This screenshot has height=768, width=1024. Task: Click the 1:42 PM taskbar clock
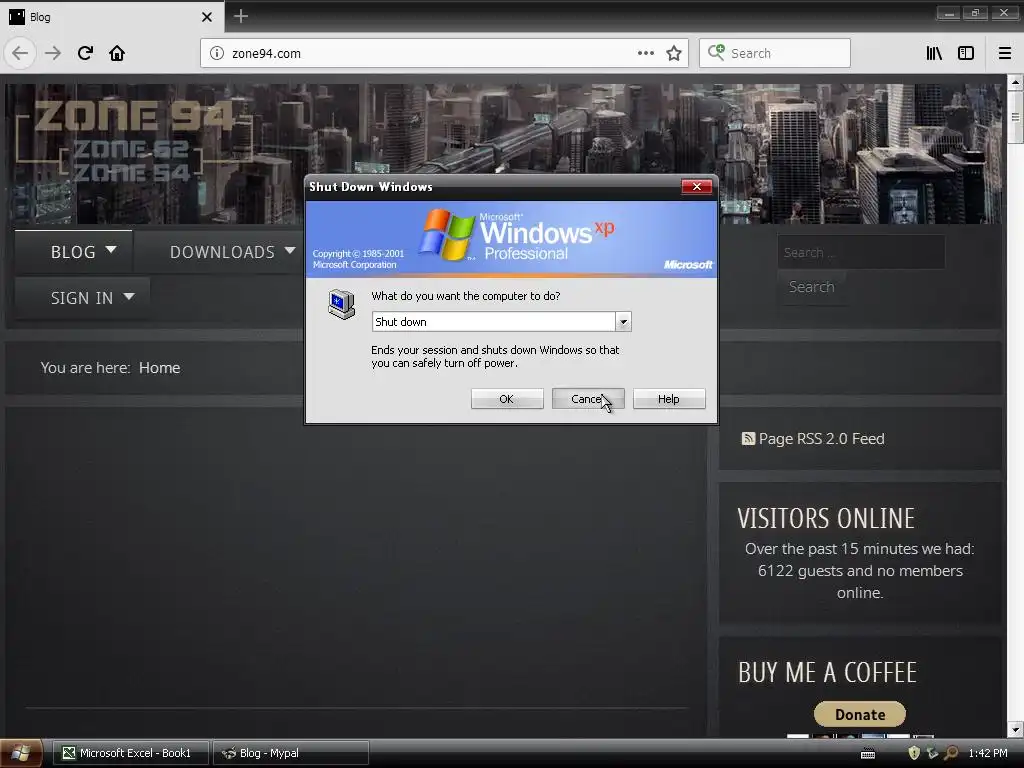pyautogui.click(x=987, y=753)
